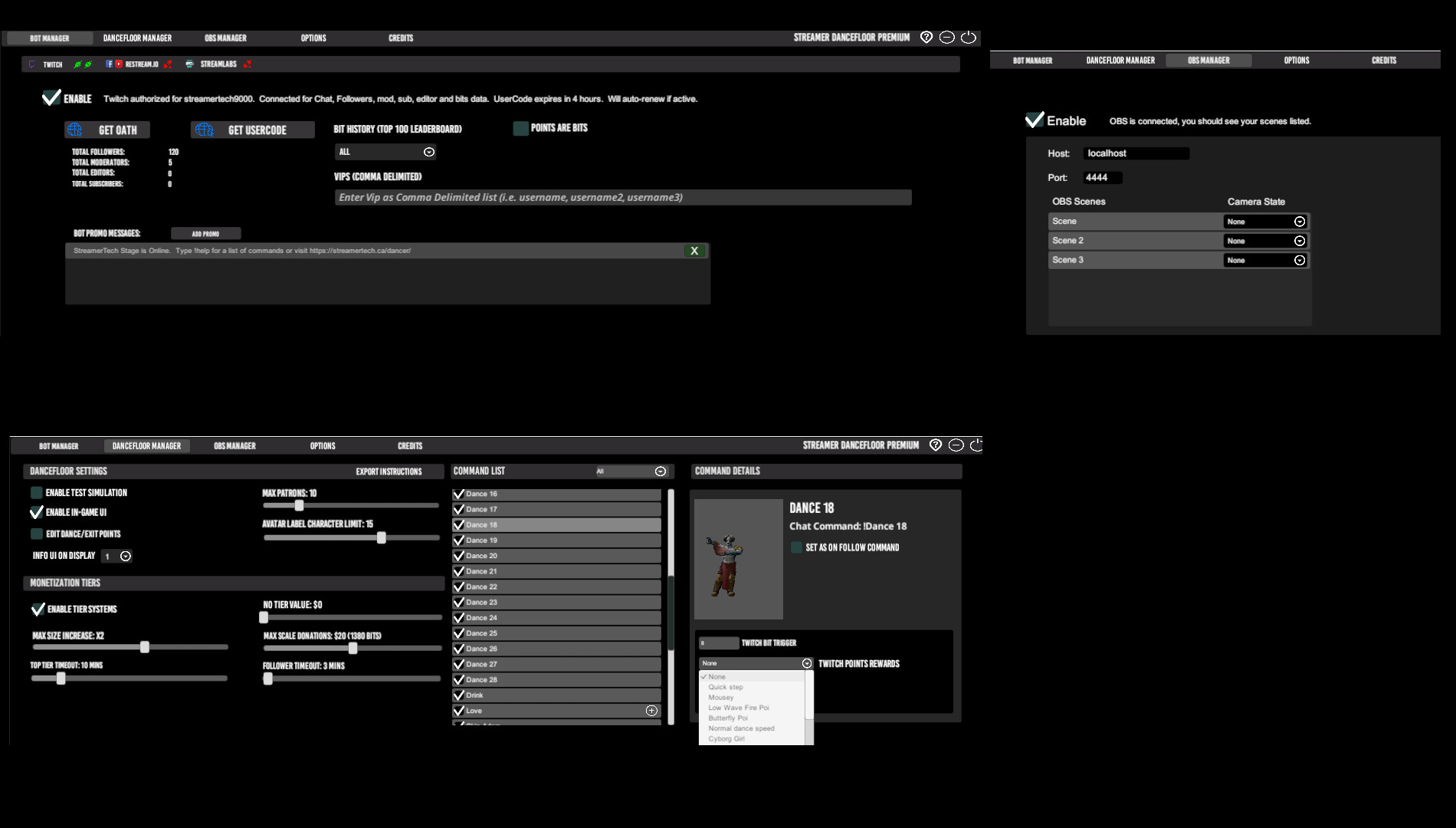Click the Facebook icon beside Restream.io
This screenshot has height=828, width=1456.
pyautogui.click(x=109, y=64)
